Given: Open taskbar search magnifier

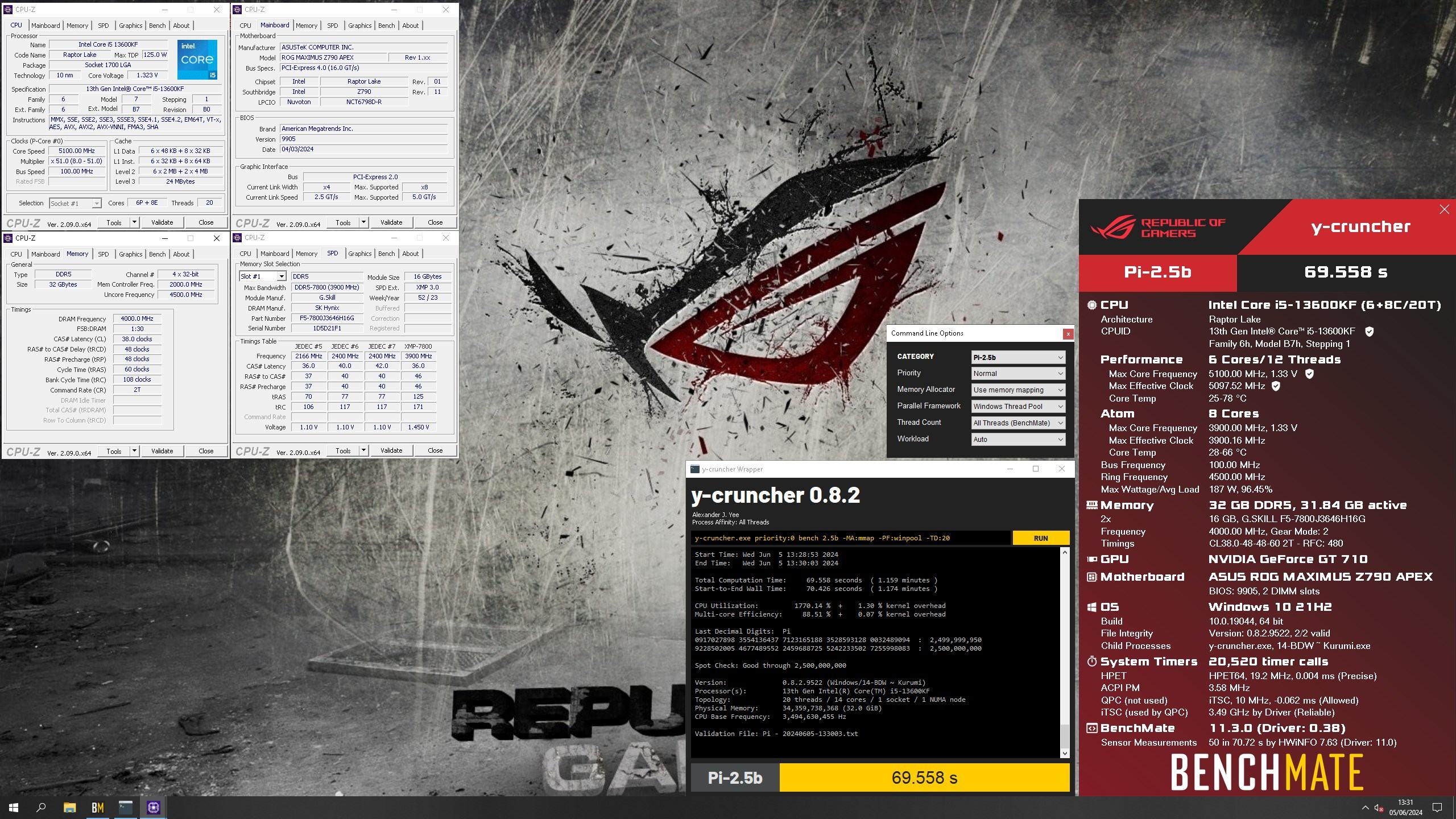Looking at the screenshot, I should pyautogui.click(x=41, y=808).
